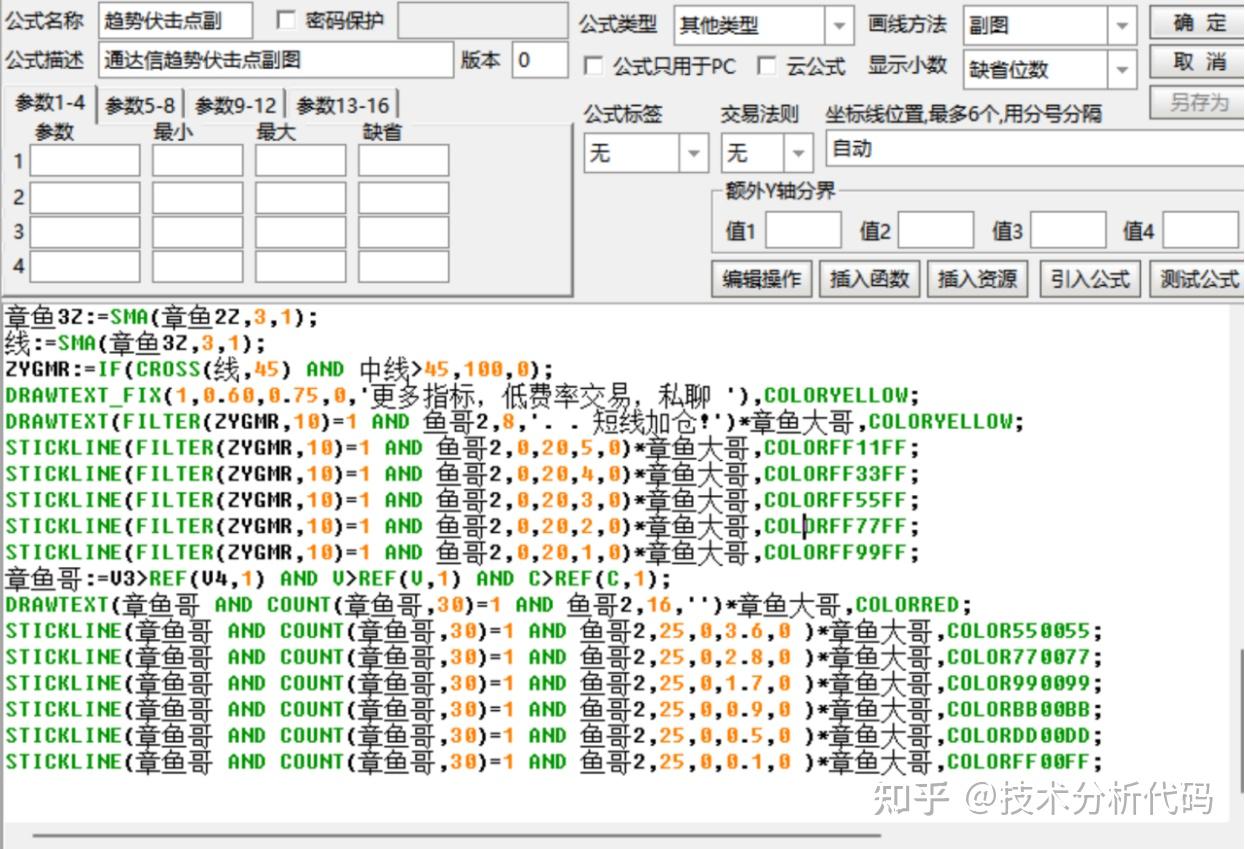
Task: Click the 另存为 button
Action: click(1197, 101)
